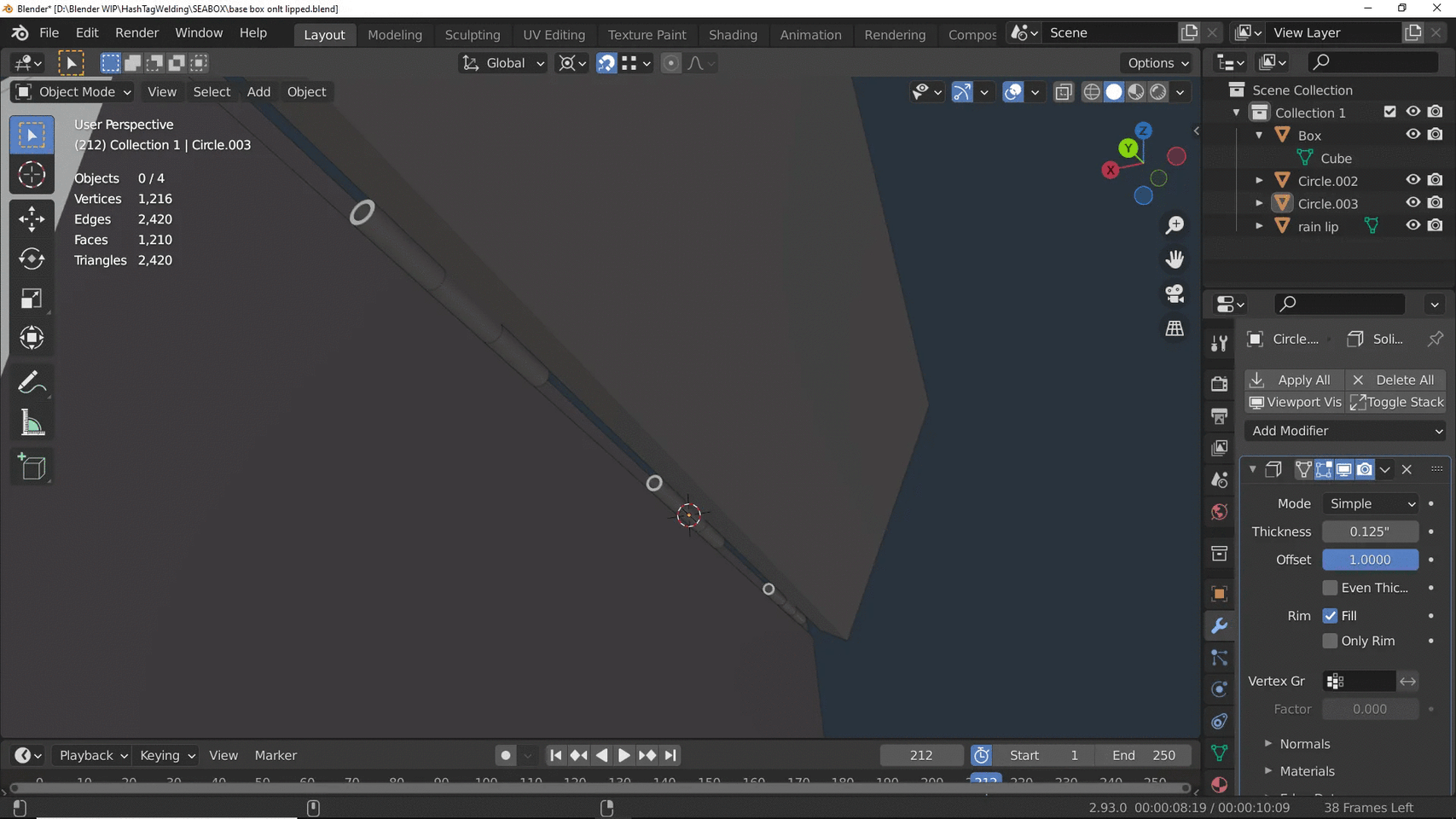Hide Box object in viewport

point(1413,135)
